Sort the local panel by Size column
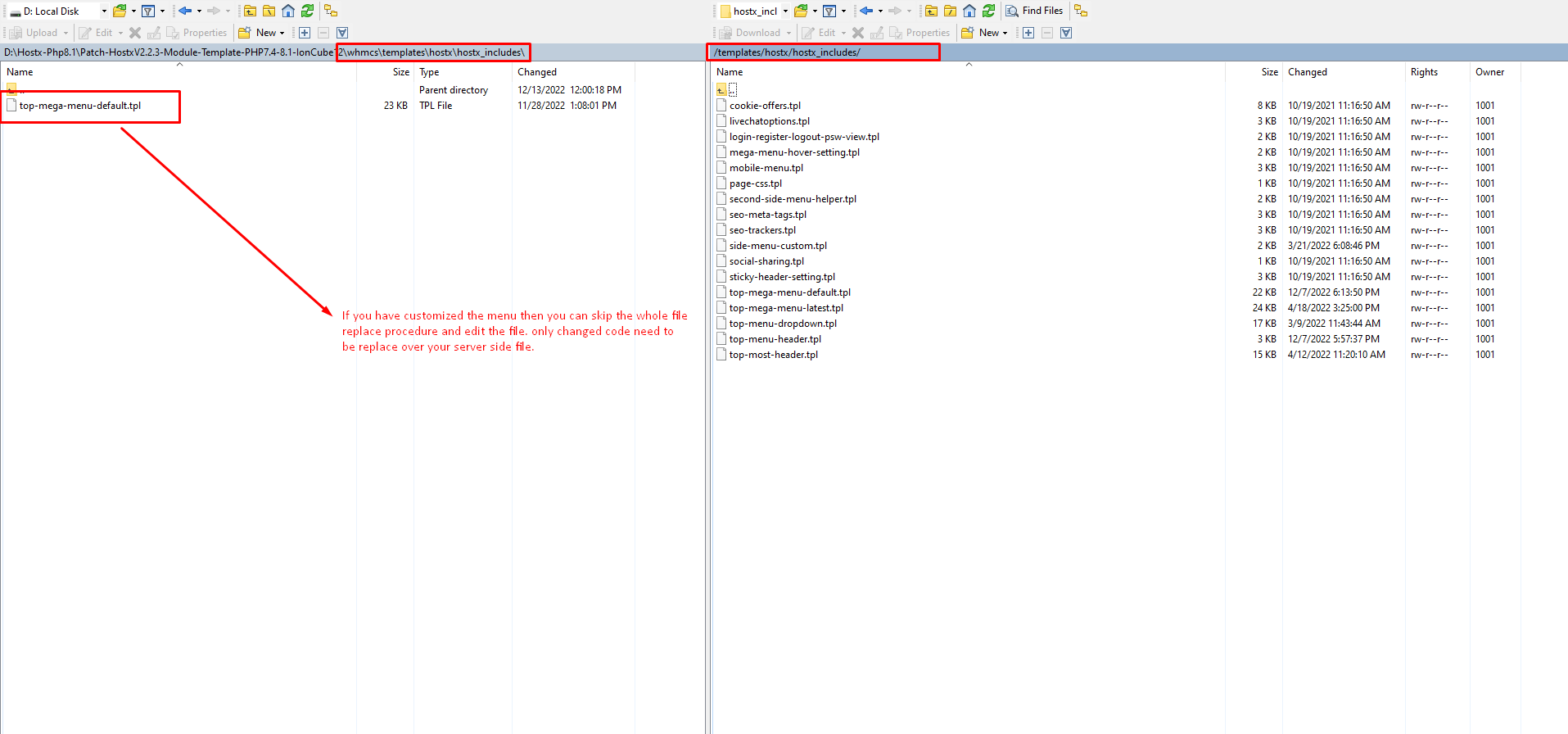Screen dimensions: 1568x734 pyautogui.click(x=400, y=72)
